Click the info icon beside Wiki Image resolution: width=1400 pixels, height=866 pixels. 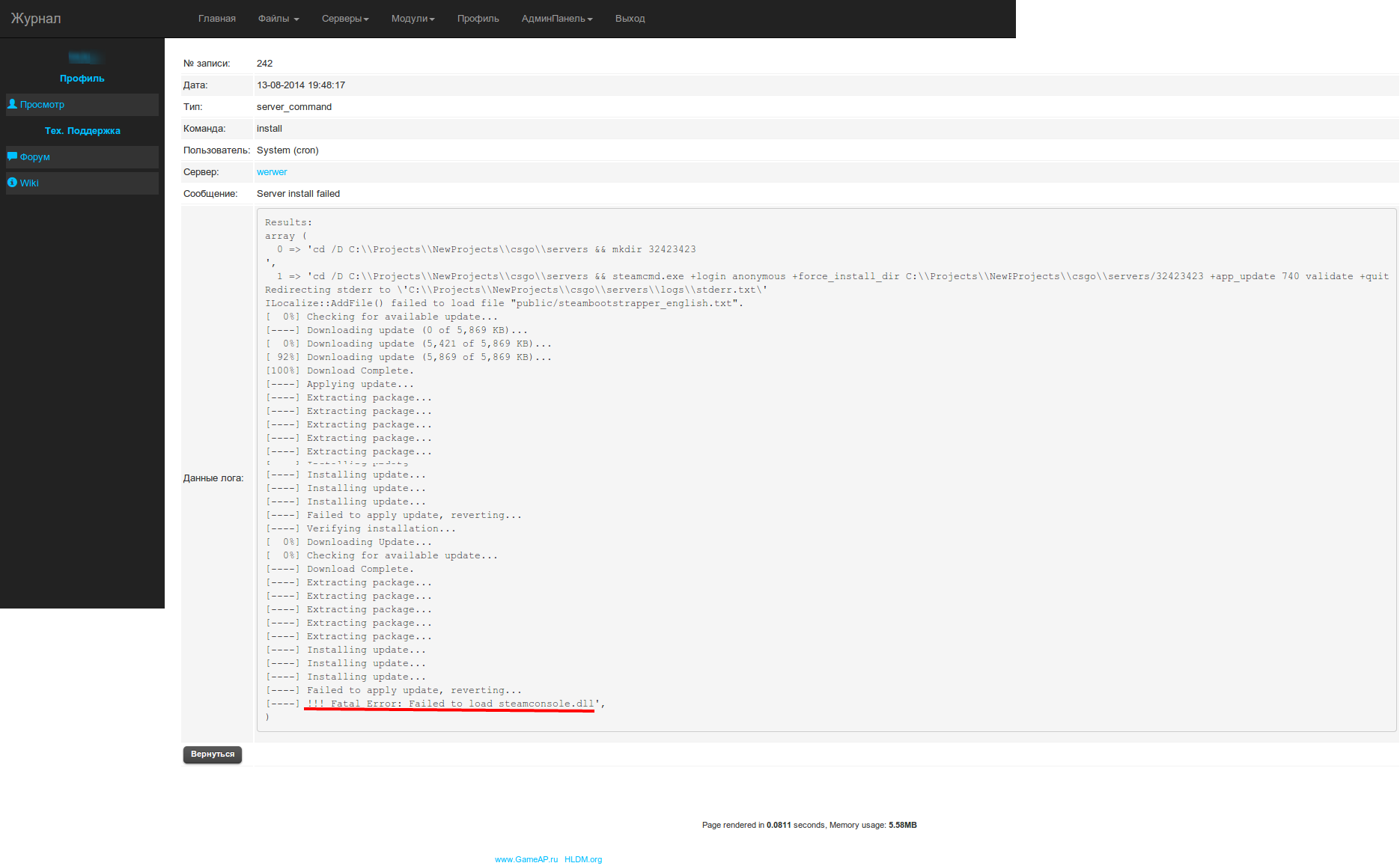[x=12, y=183]
